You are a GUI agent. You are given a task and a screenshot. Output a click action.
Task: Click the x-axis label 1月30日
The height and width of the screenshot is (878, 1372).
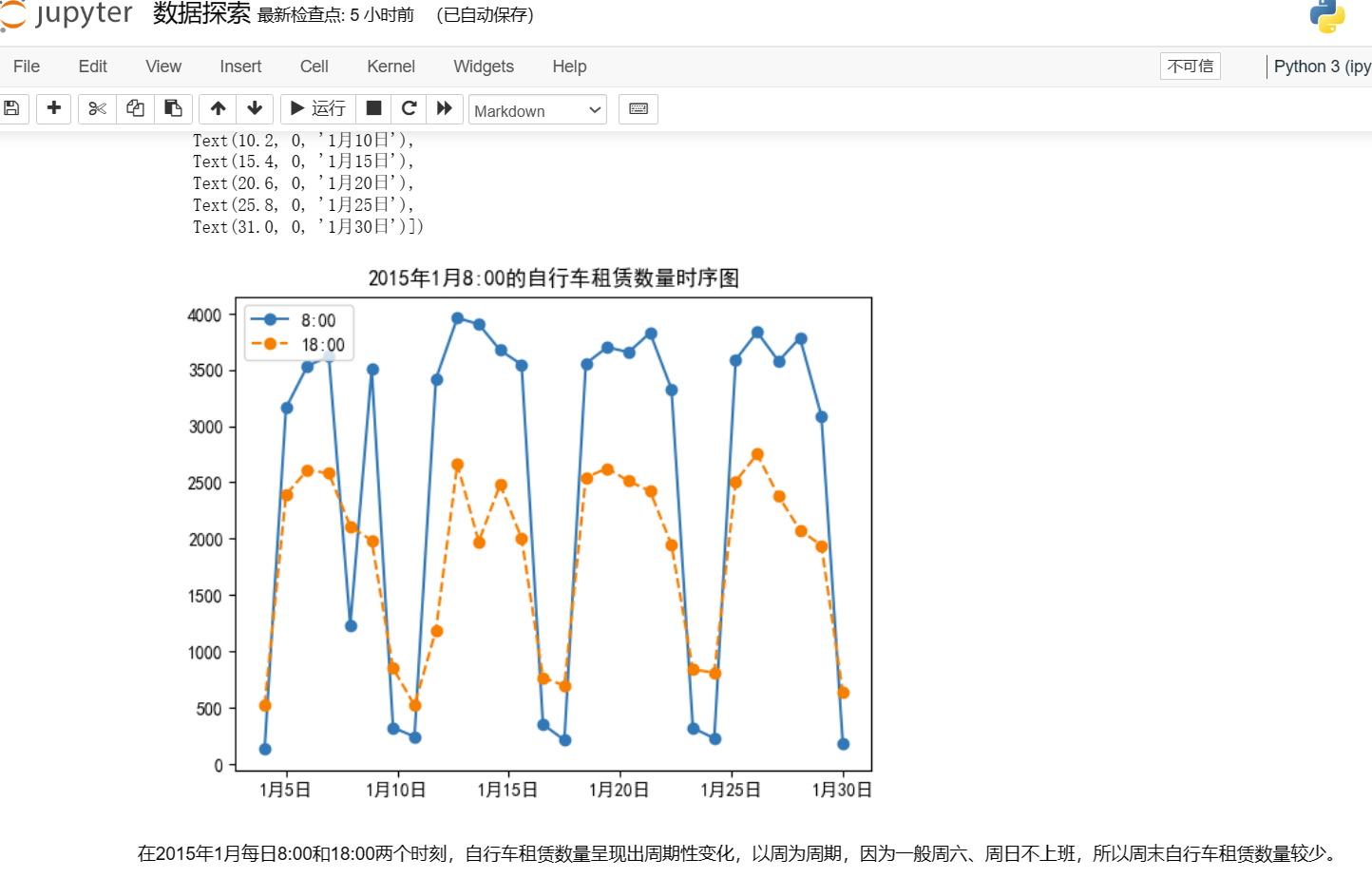[842, 791]
